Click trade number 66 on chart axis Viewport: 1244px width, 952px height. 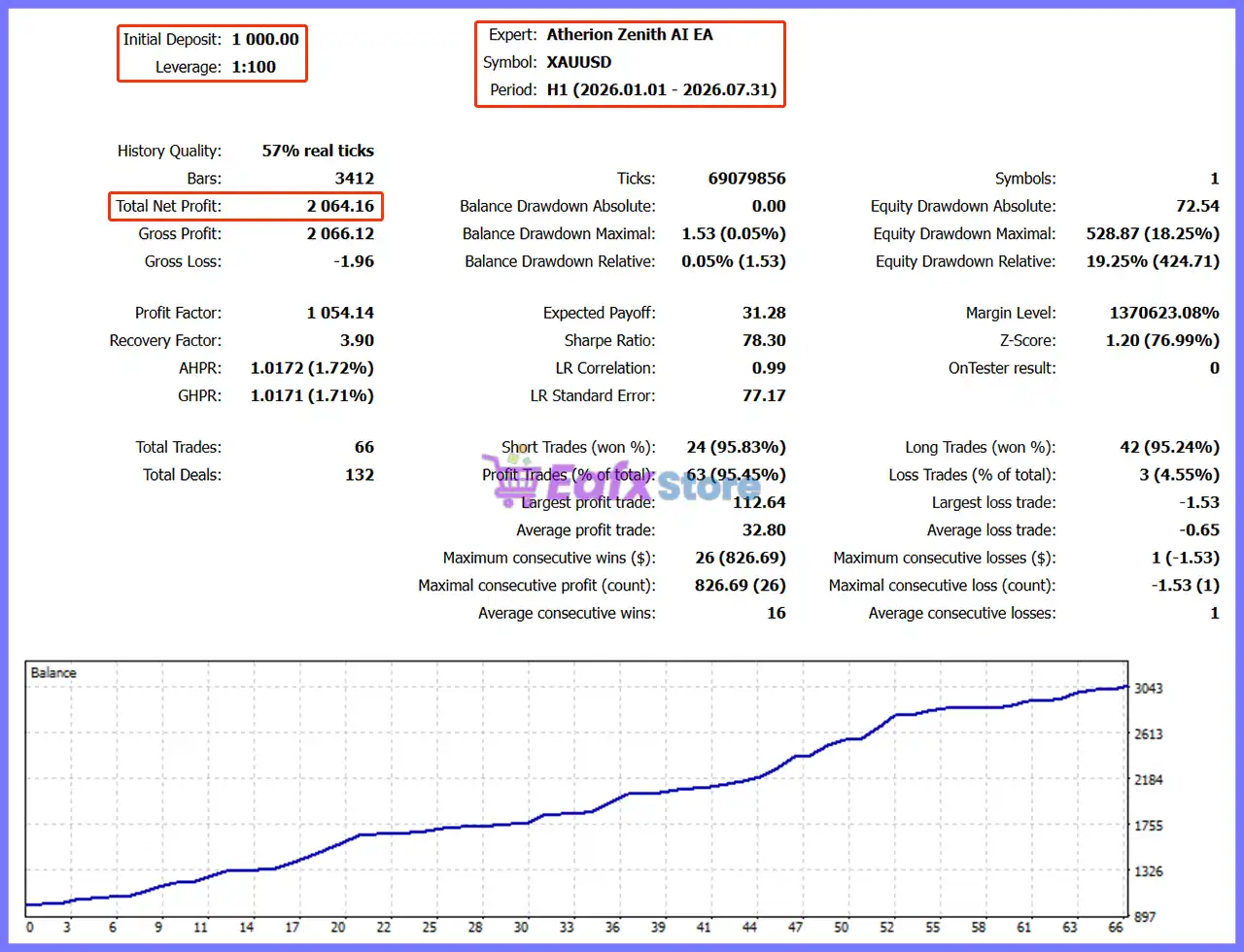pos(1116,927)
